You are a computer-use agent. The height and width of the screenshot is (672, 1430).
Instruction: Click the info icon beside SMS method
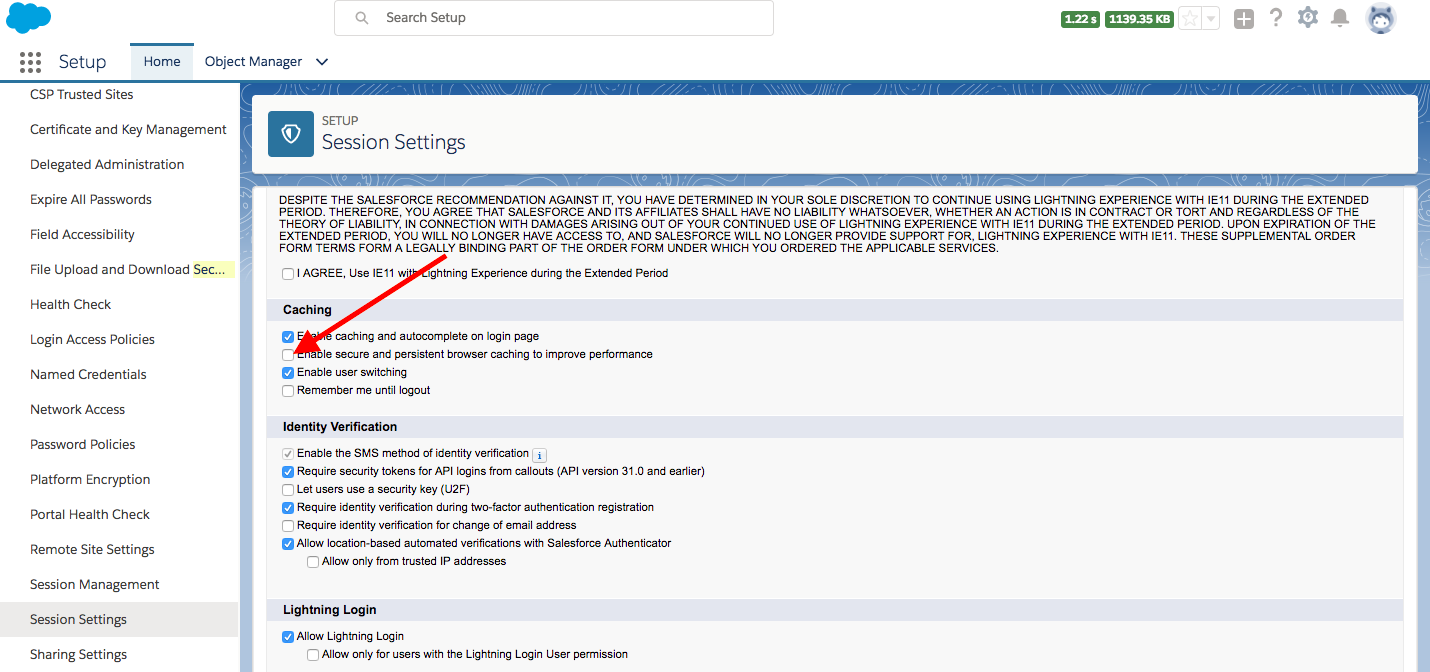coord(539,455)
